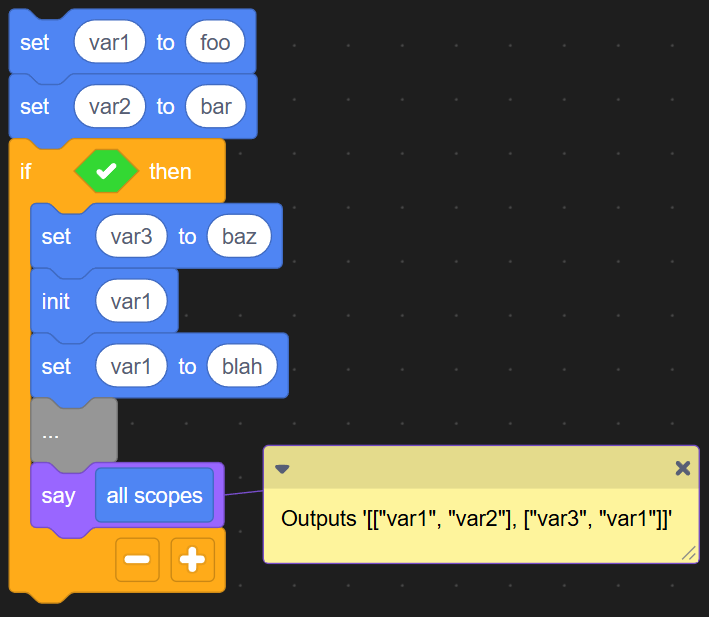Click the 'bar' value field

(x=216, y=106)
